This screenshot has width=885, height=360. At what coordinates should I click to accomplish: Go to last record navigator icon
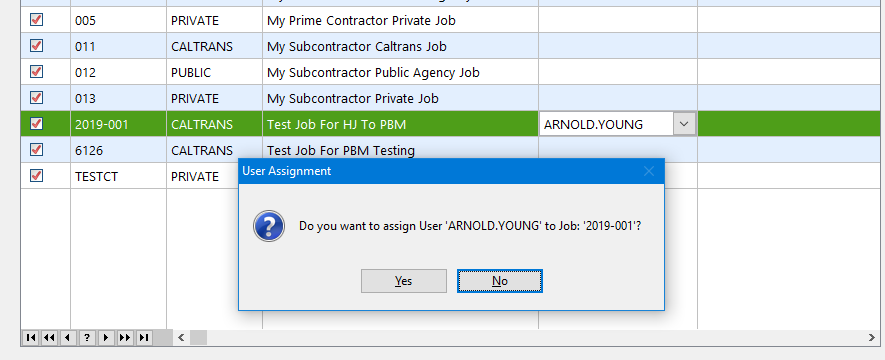(x=144, y=337)
